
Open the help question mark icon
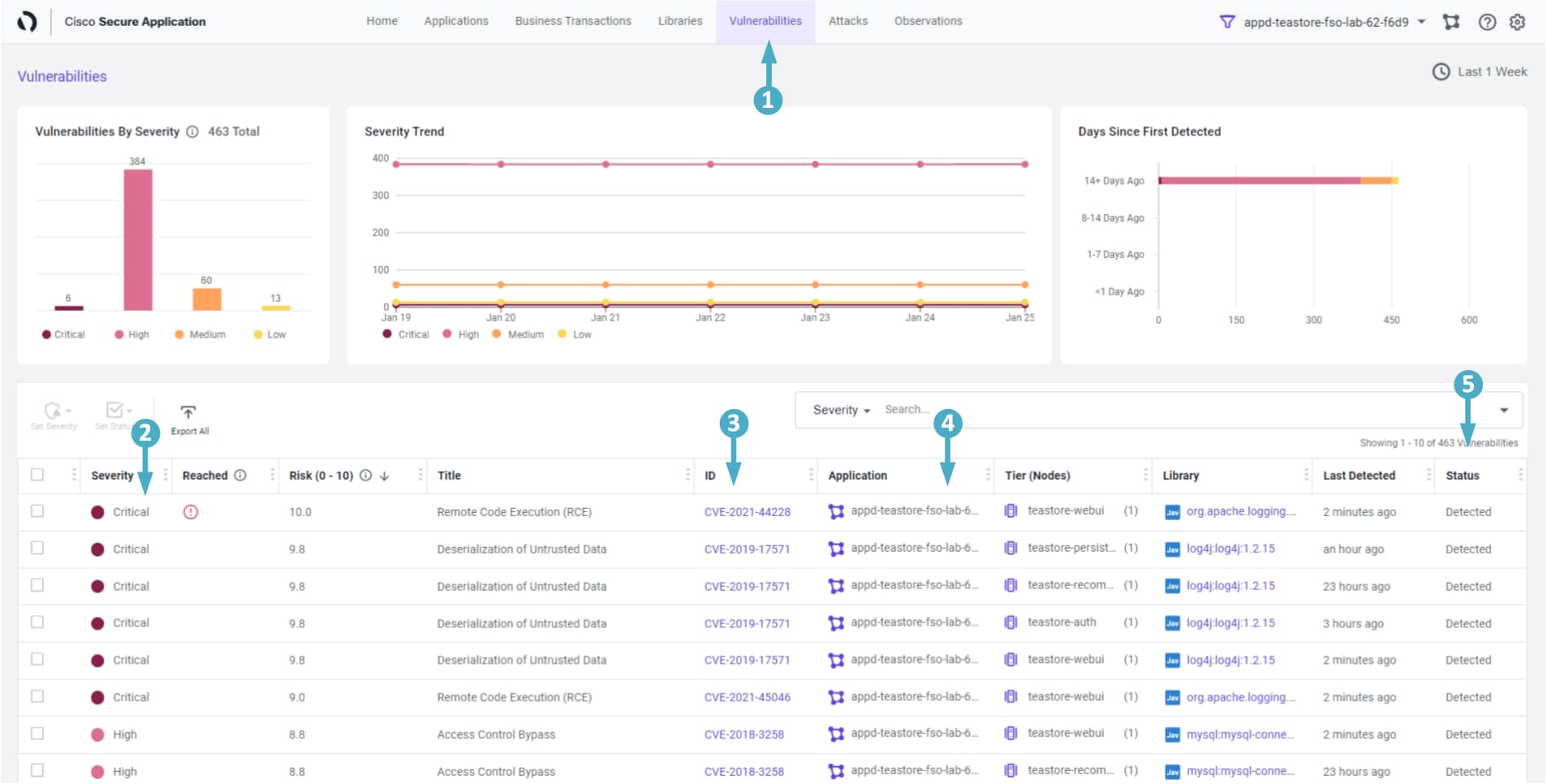coord(1487,23)
